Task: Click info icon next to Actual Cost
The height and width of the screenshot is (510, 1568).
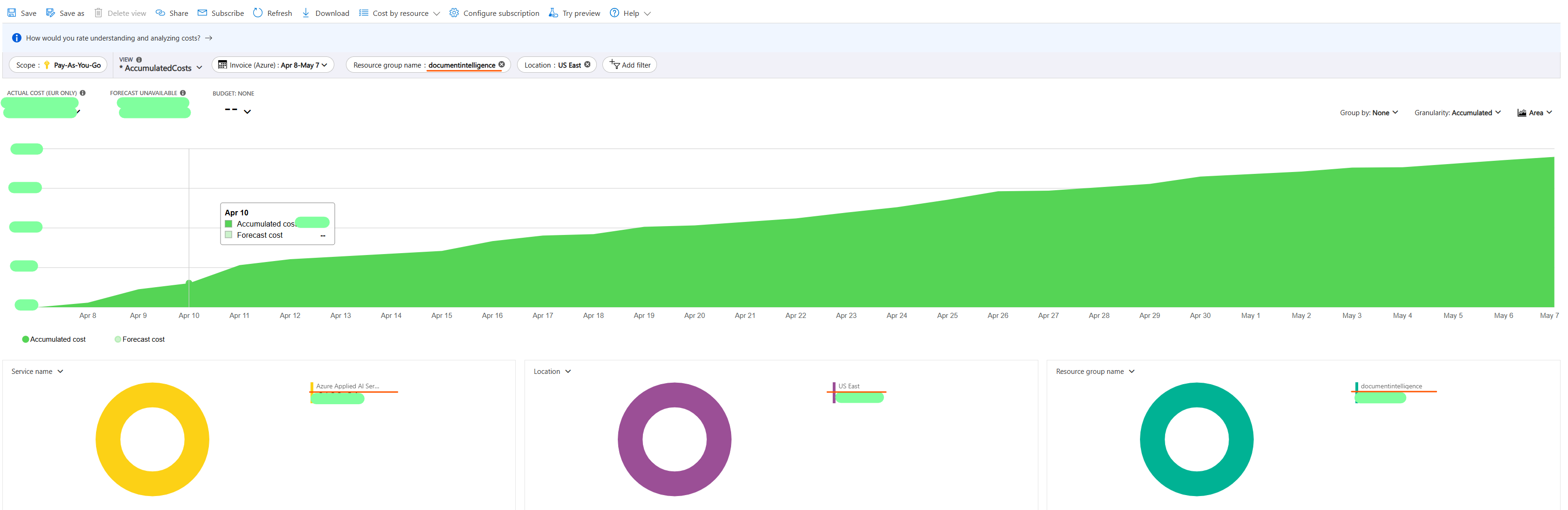Action: tap(83, 93)
